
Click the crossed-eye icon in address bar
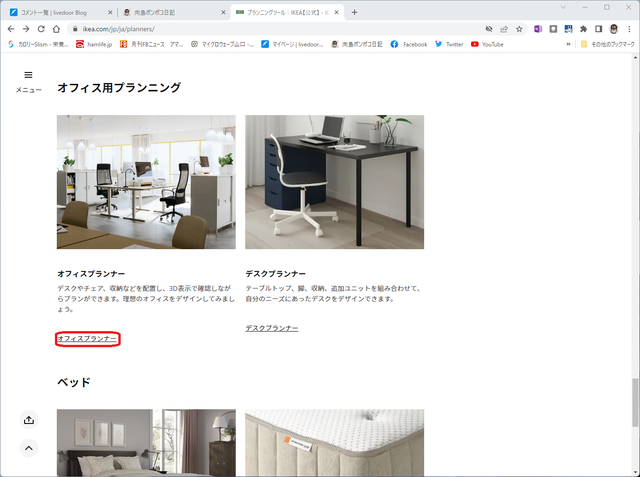(x=489, y=29)
